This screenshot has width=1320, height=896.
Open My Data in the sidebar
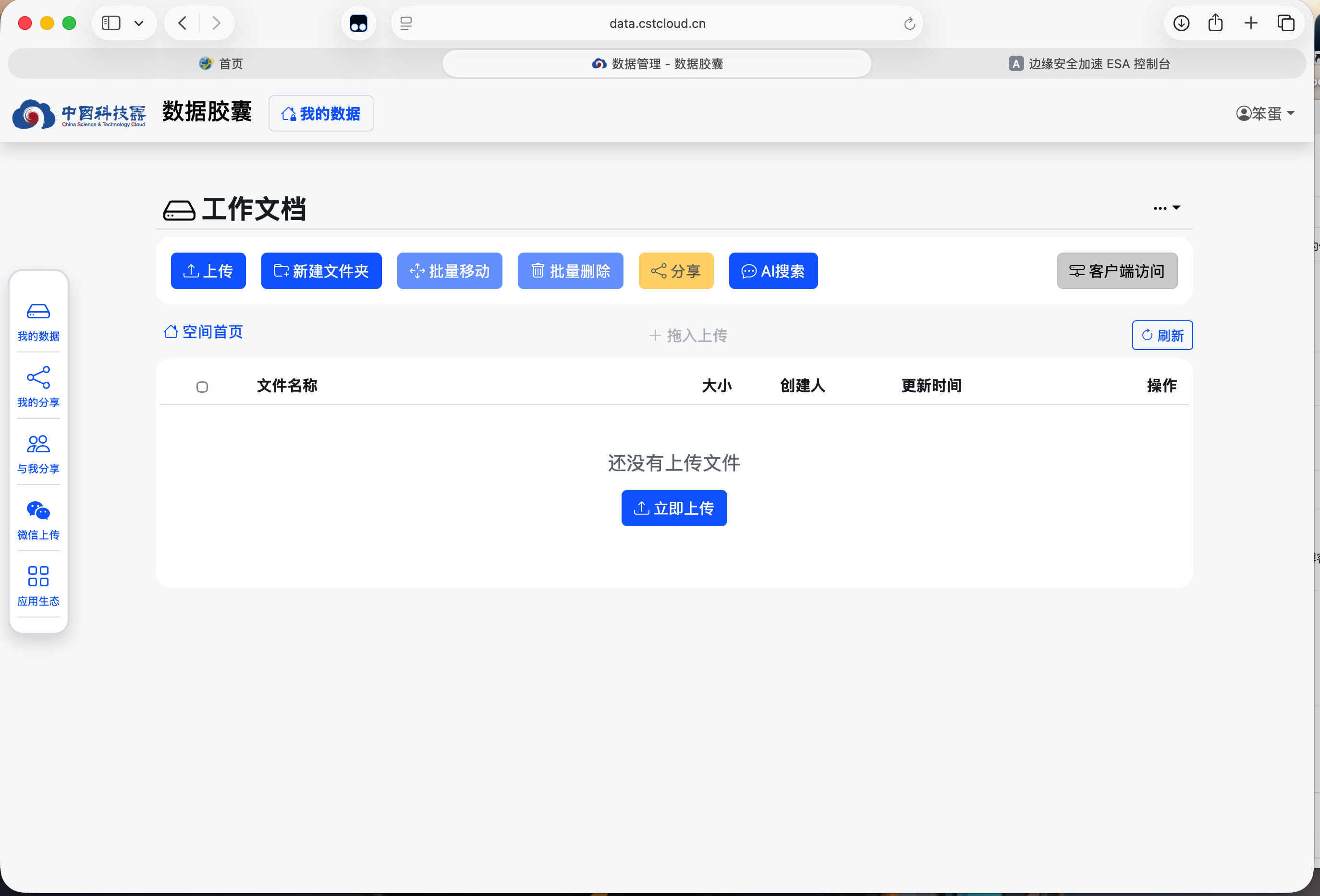point(38,321)
